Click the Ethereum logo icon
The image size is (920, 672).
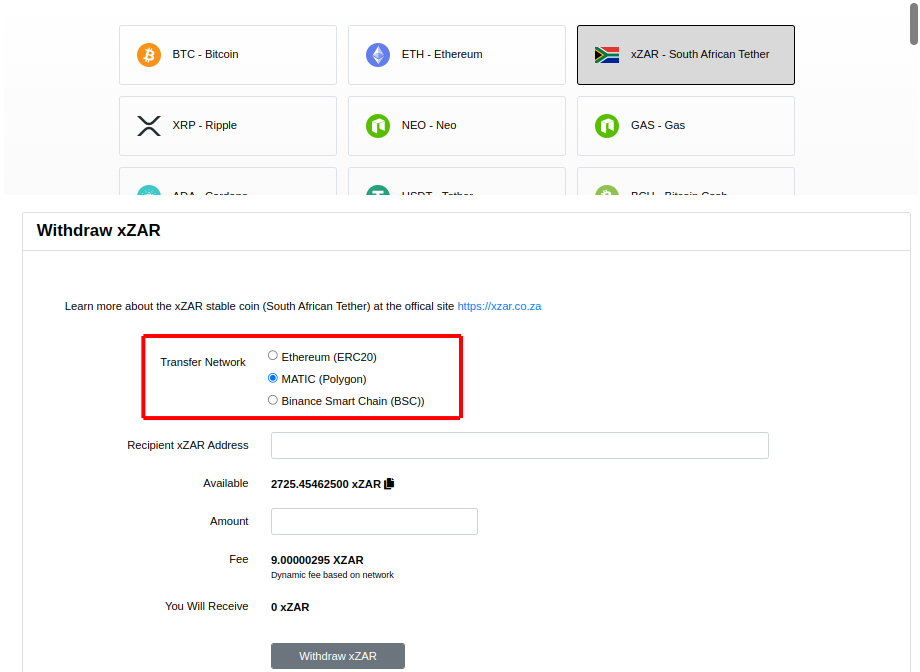tap(378, 55)
